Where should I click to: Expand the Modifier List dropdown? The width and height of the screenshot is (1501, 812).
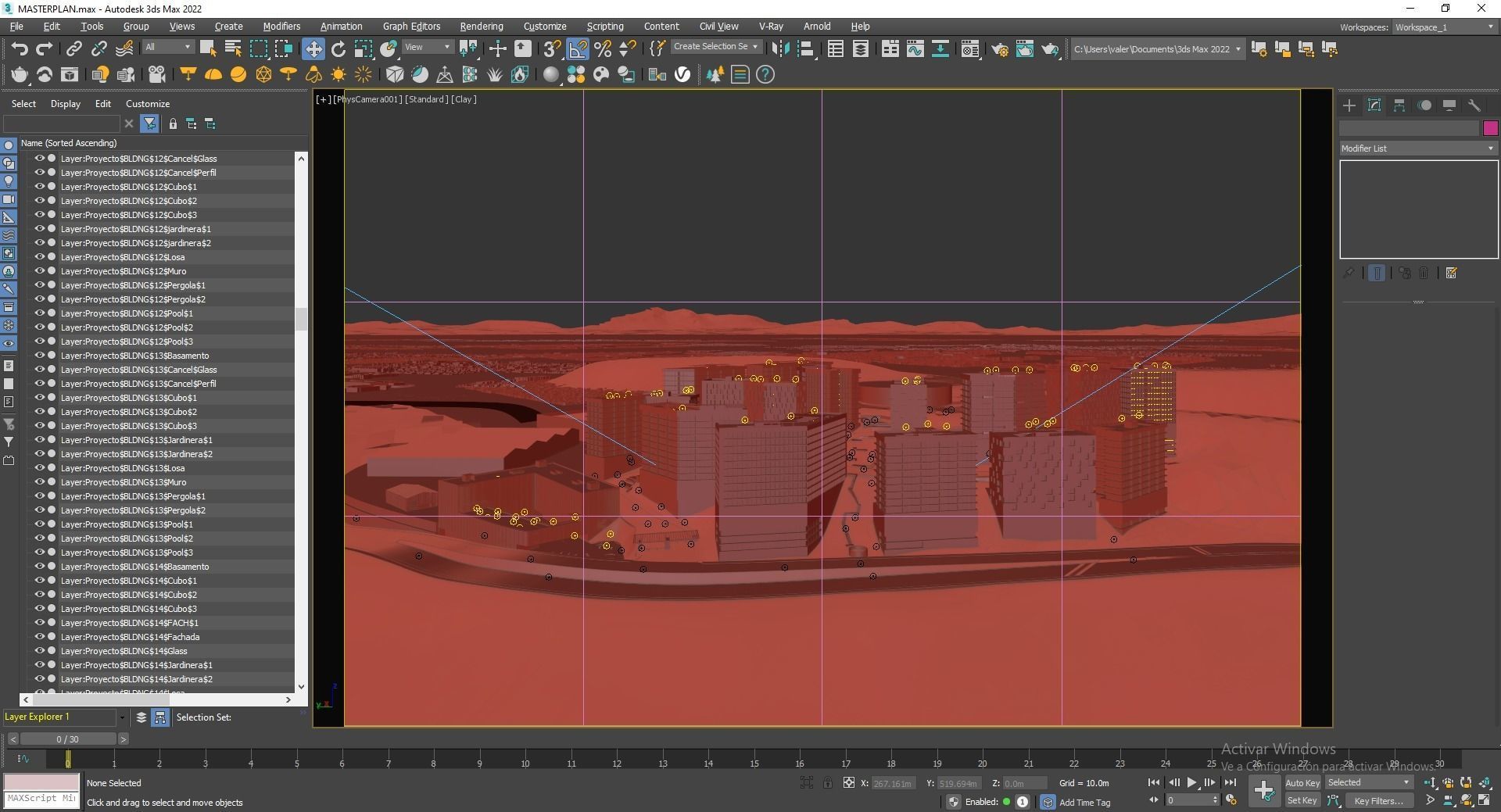coord(1418,148)
